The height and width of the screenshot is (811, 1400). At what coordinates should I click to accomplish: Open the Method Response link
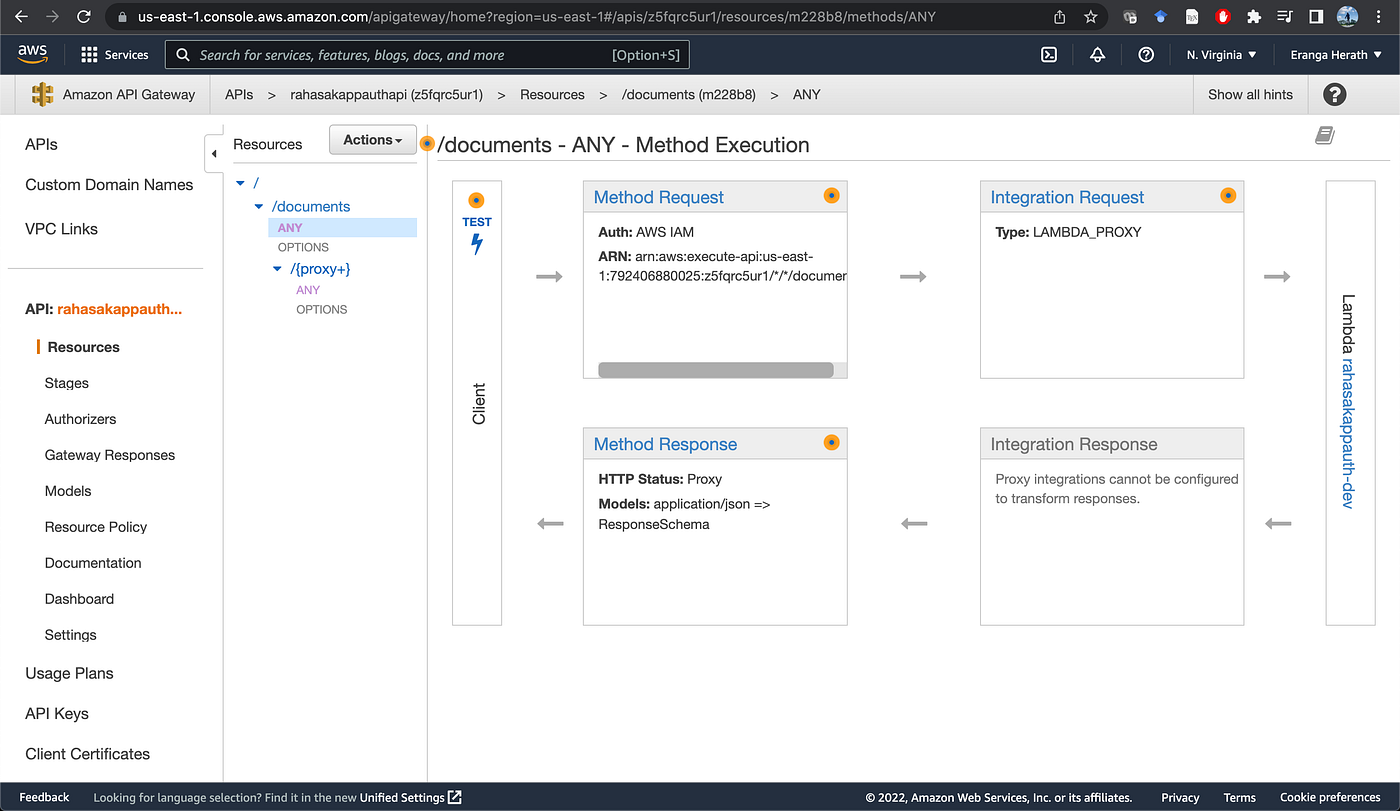coord(665,444)
